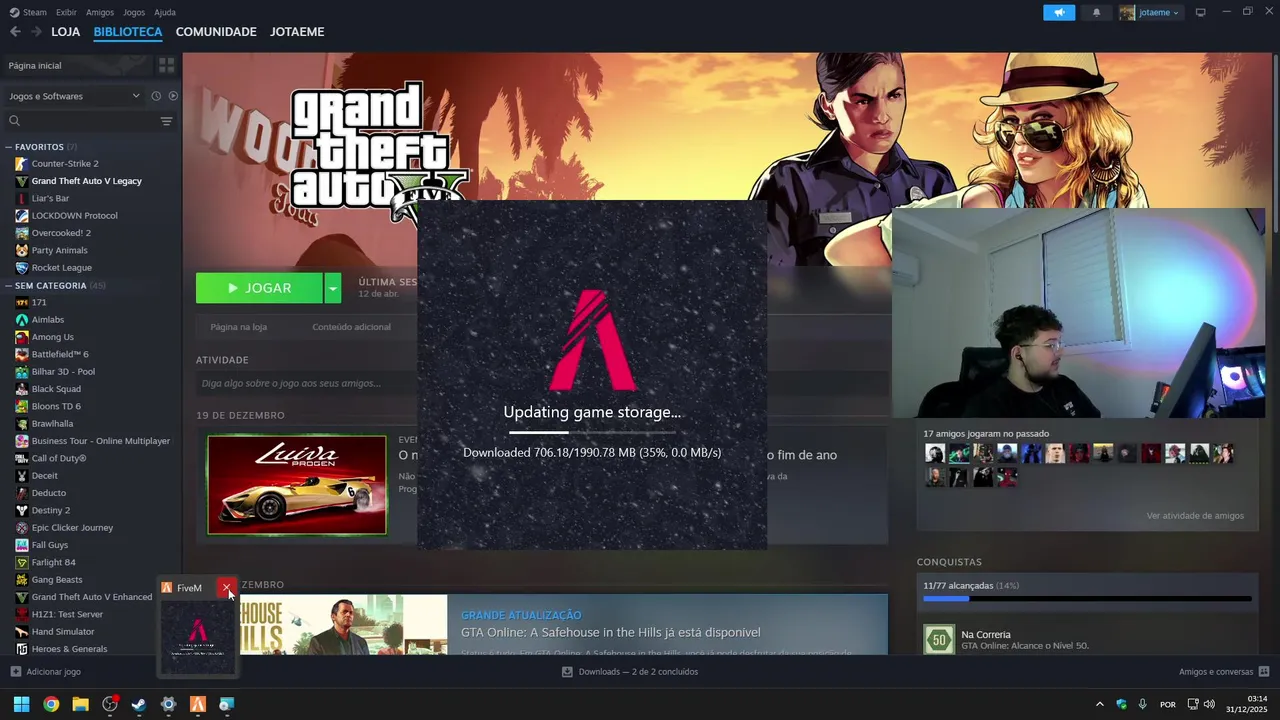Click the Steam forward navigation arrow
Screen dimensions: 1280x720
[36, 32]
